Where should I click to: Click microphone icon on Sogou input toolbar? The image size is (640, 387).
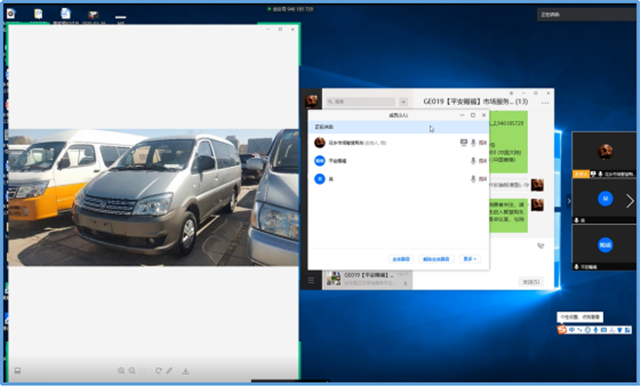tap(596, 330)
